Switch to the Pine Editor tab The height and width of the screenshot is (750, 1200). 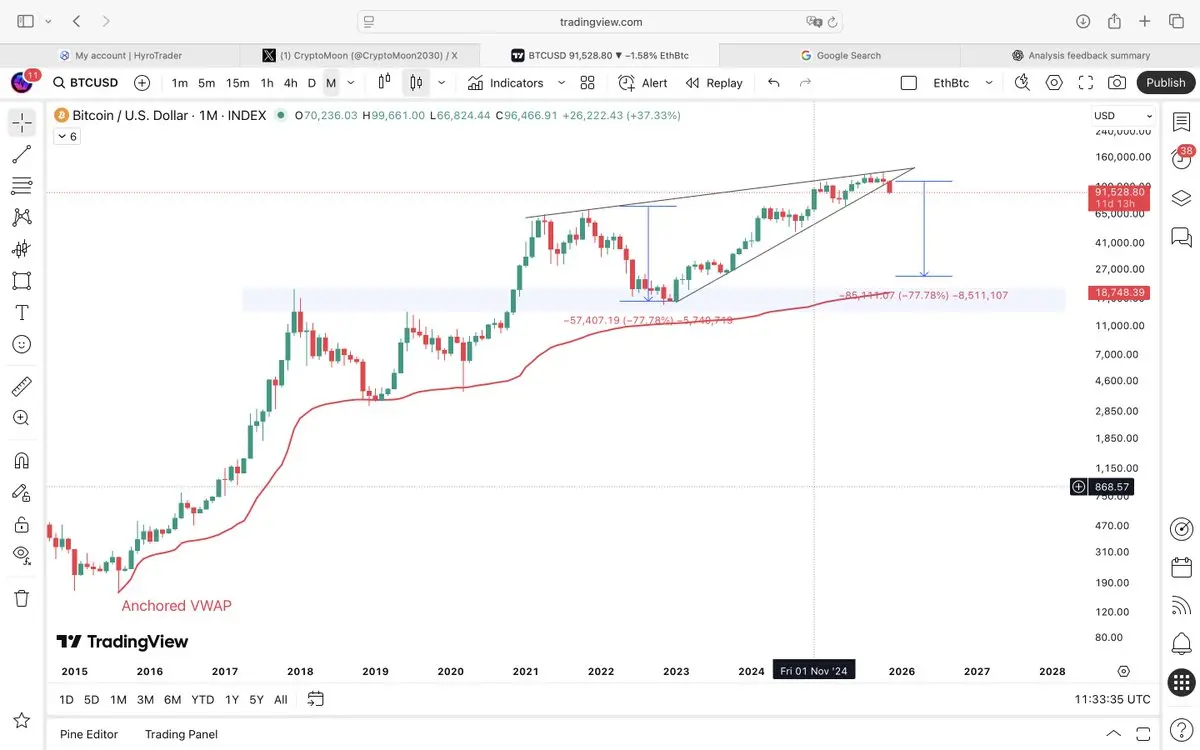tap(88, 734)
